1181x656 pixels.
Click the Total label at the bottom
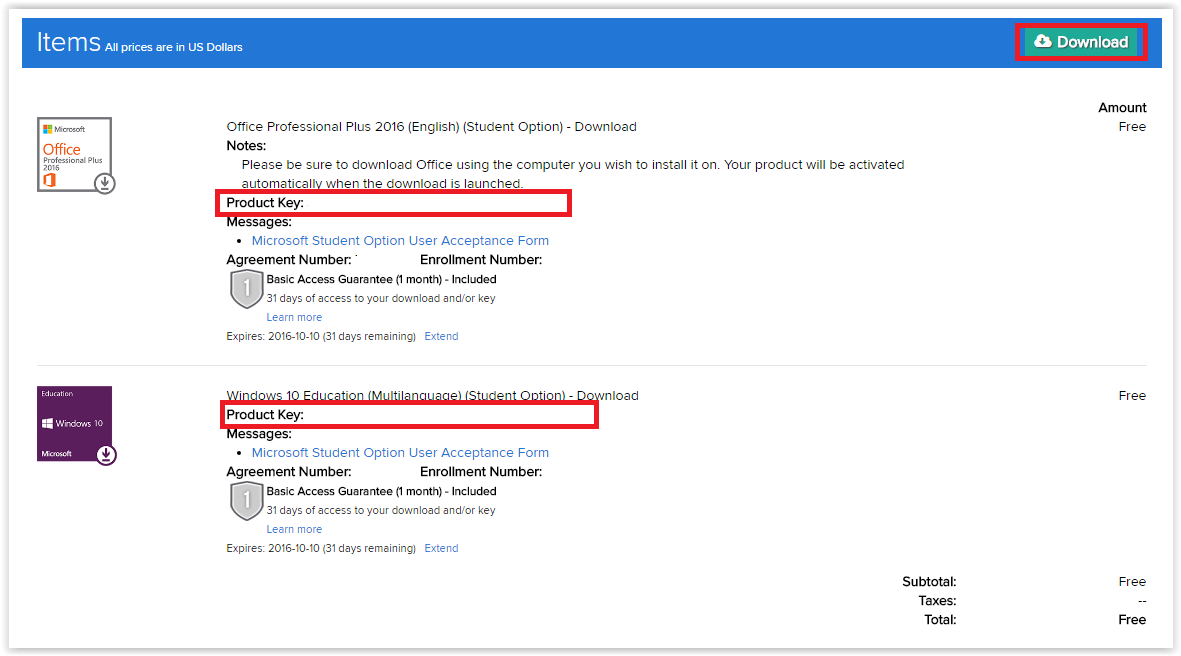[x=940, y=620]
